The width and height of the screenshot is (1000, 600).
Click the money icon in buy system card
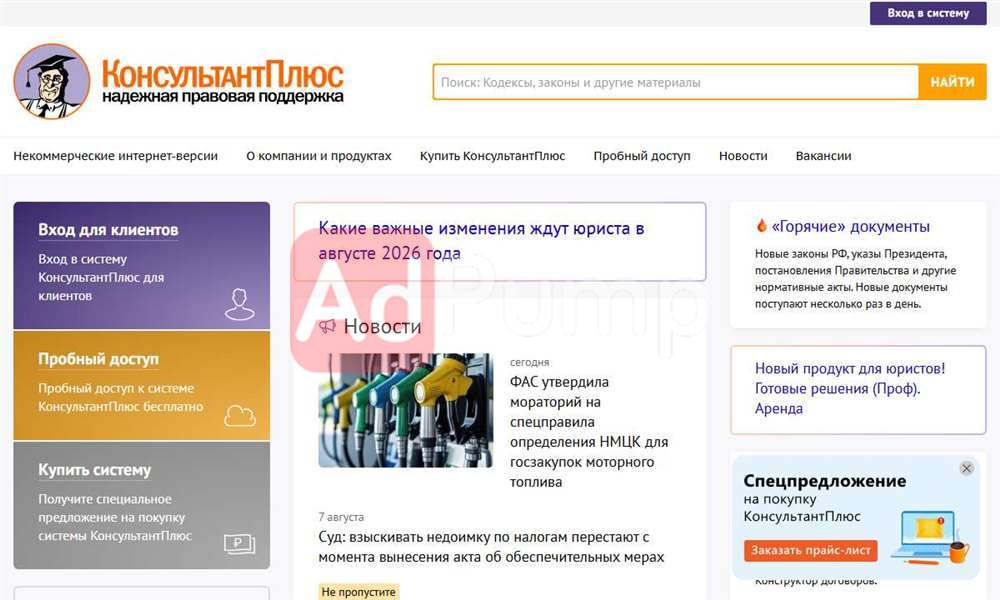coord(240,544)
